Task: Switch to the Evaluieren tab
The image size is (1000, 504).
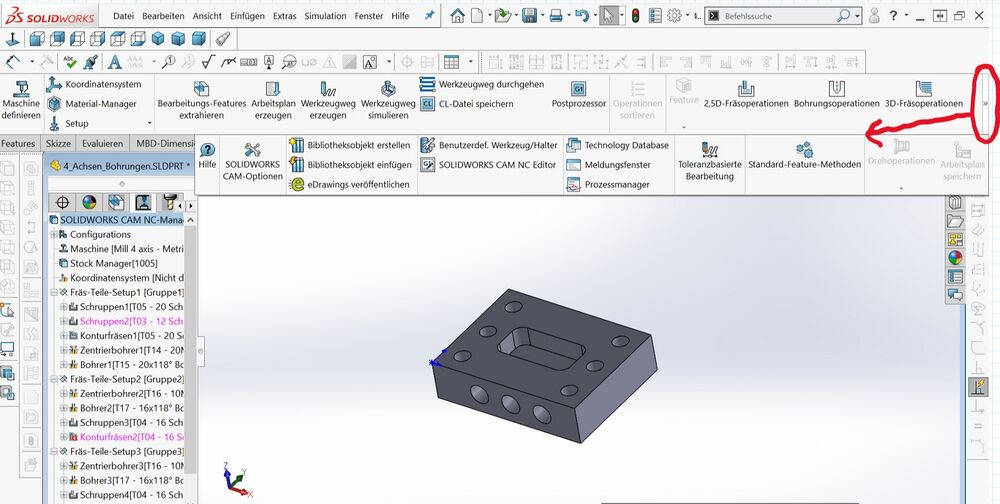Action: coord(102,143)
